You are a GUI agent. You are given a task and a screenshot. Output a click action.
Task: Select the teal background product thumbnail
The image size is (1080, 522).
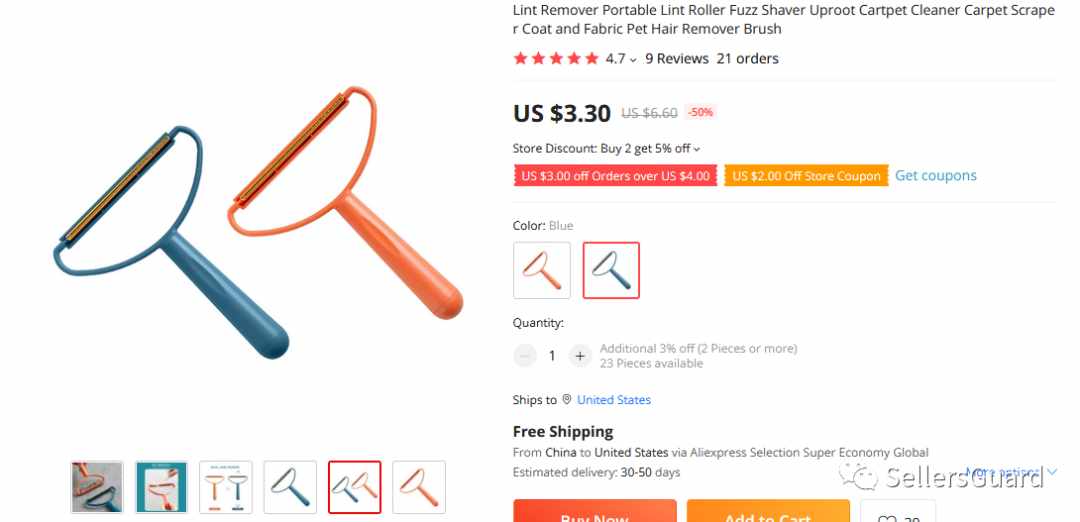point(161,487)
